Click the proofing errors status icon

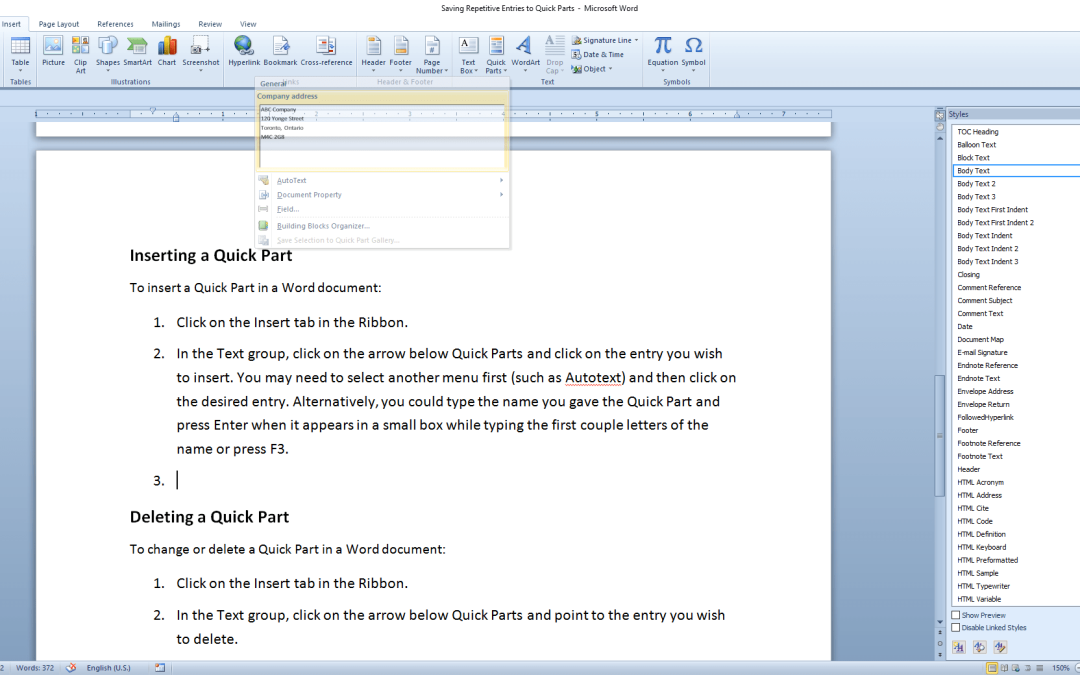[72, 667]
